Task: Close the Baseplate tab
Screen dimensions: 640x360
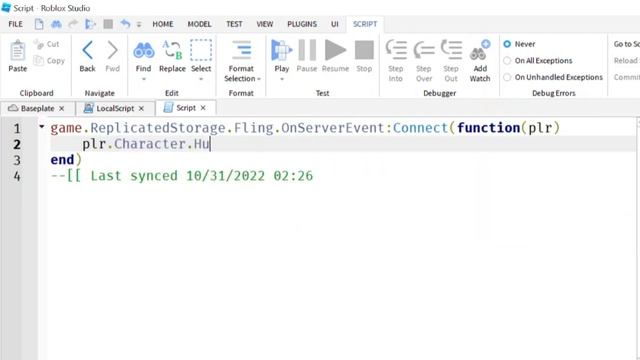Action: pos(62,109)
